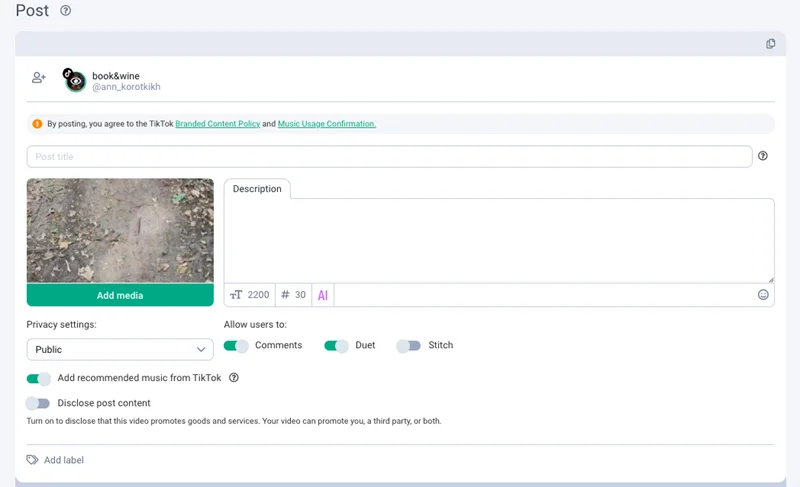Click the help icon beside Post heading
The image size is (800, 487).
pos(66,11)
